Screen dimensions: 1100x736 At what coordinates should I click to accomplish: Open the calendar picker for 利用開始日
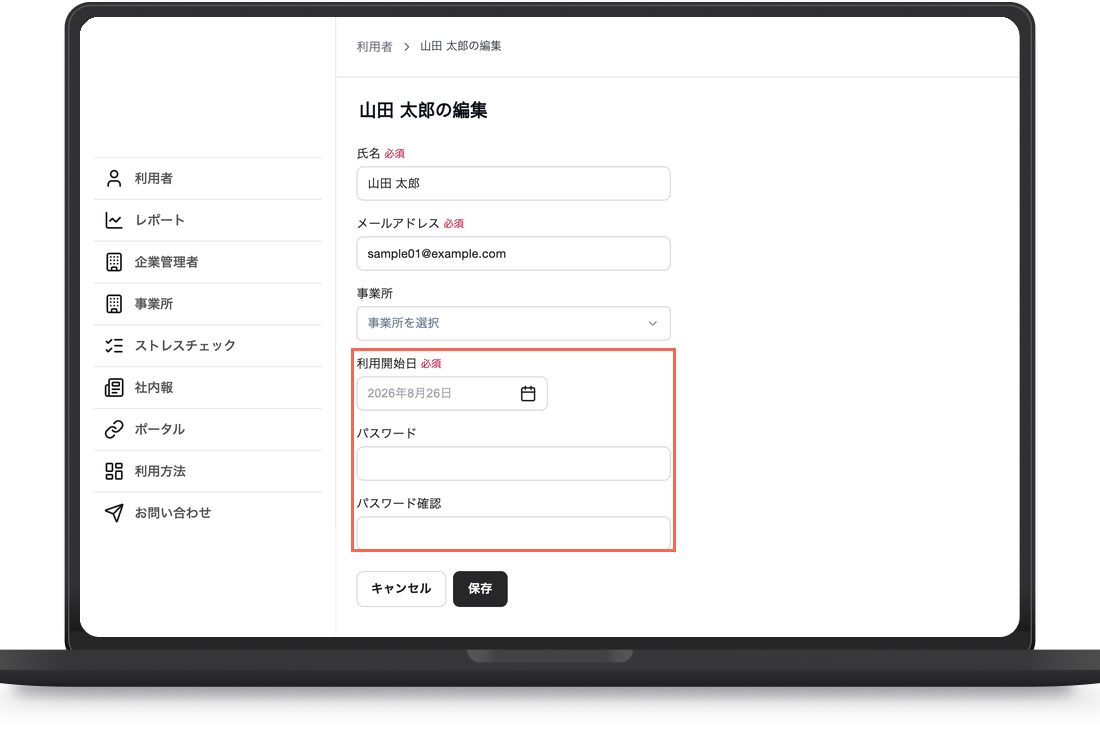point(528,394)
